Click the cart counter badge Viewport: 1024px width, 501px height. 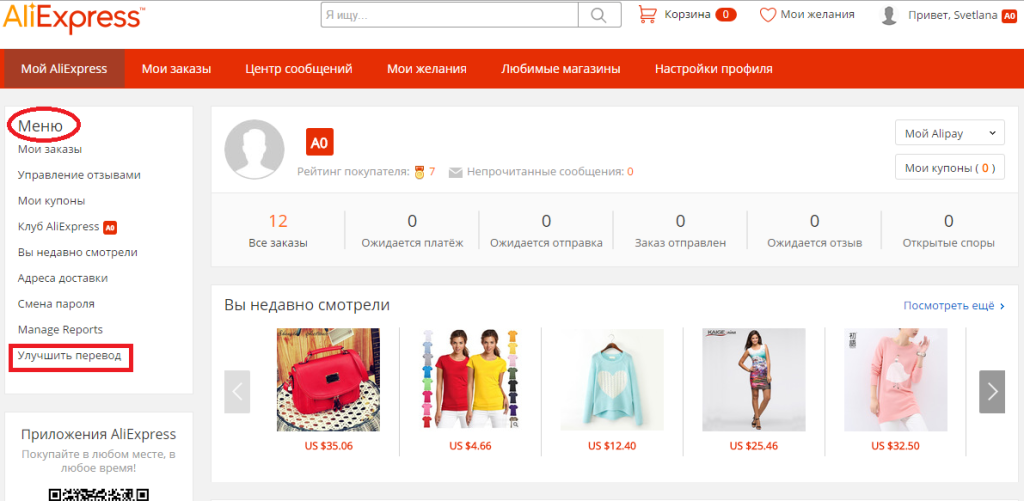pos(726,14)
